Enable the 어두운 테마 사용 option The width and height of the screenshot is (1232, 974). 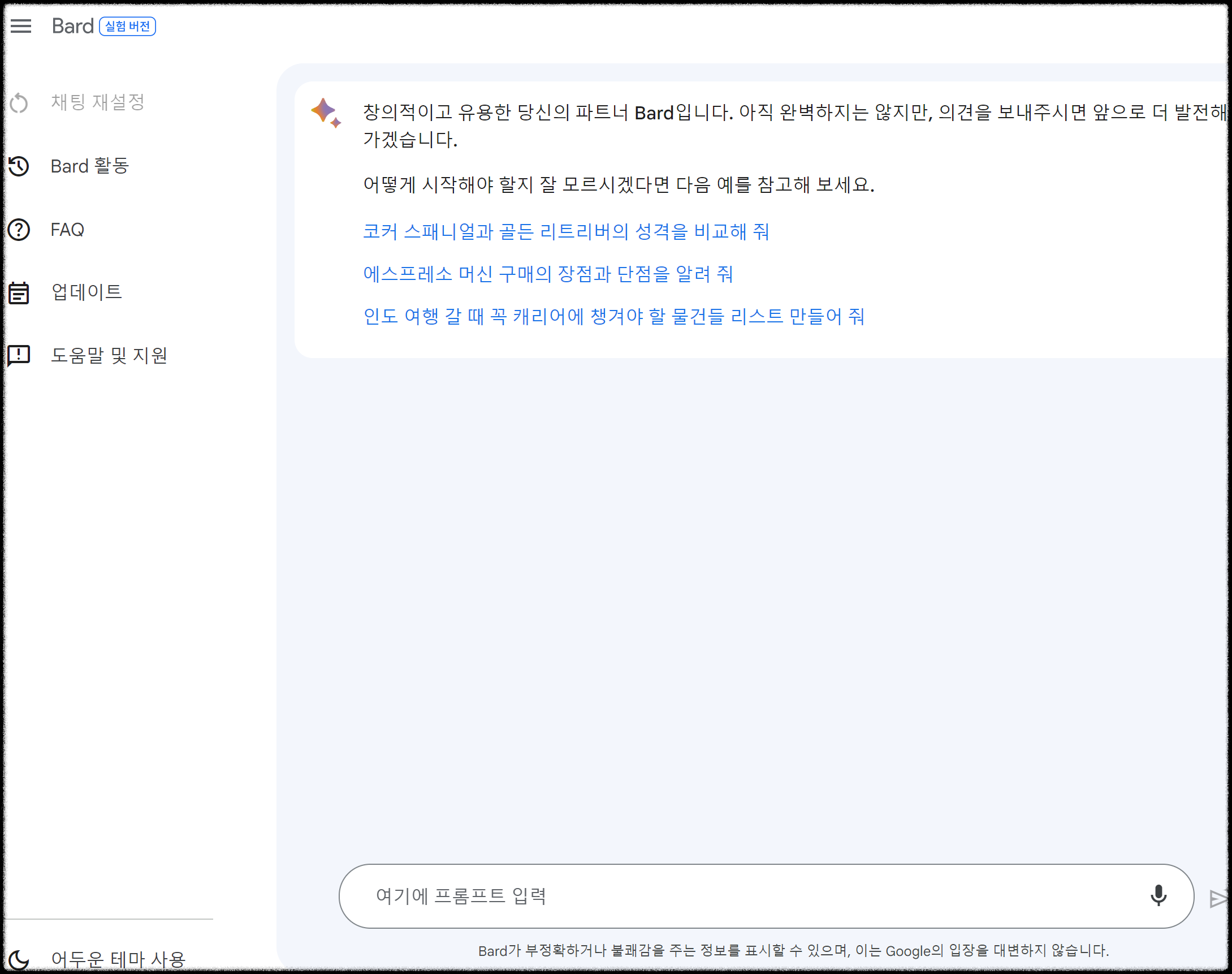(118, 959)
